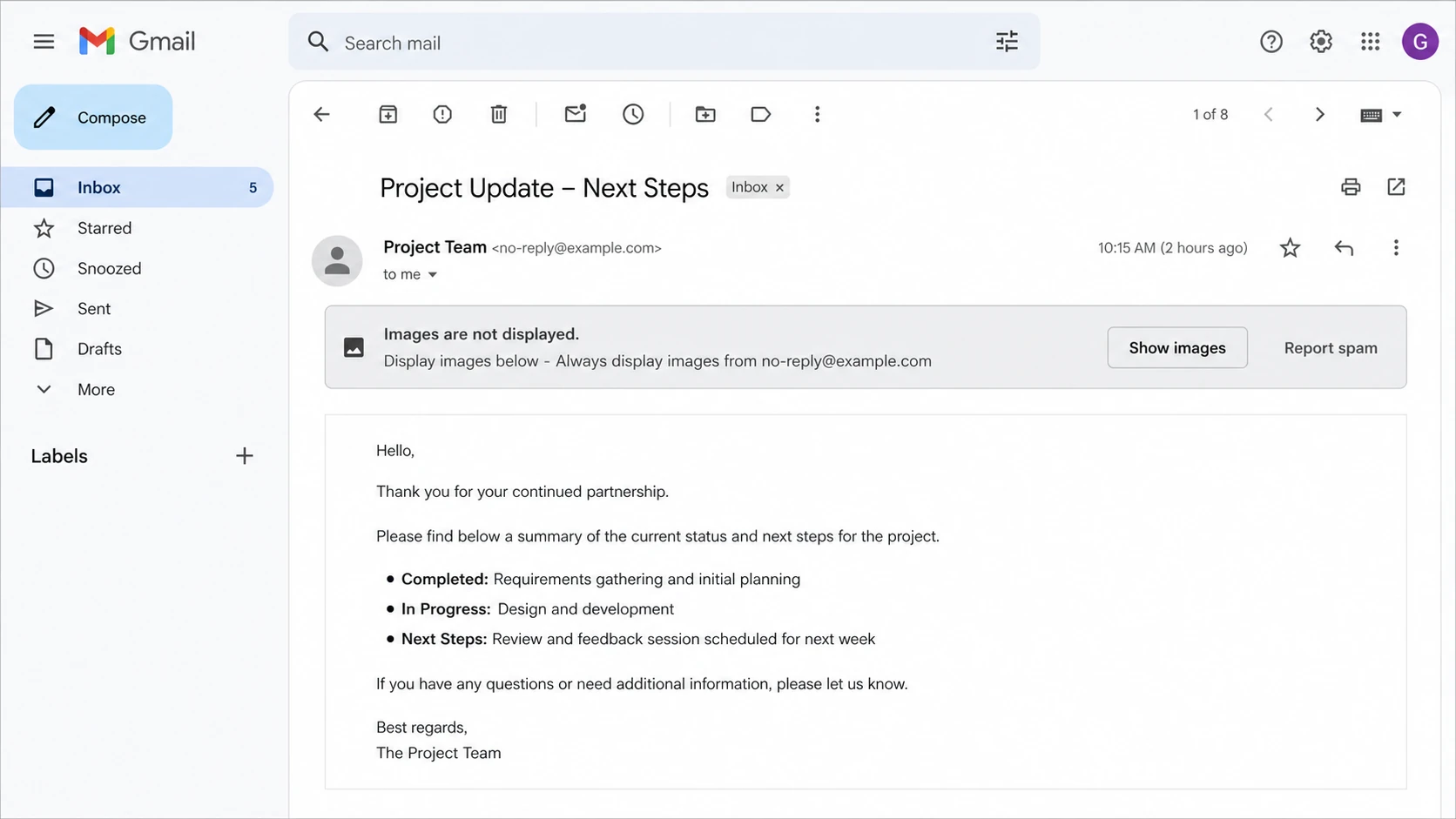This screenshot has height=819, width=1456.
Task: Click the report spam toolbar icon
Action: tap(442, 114)
